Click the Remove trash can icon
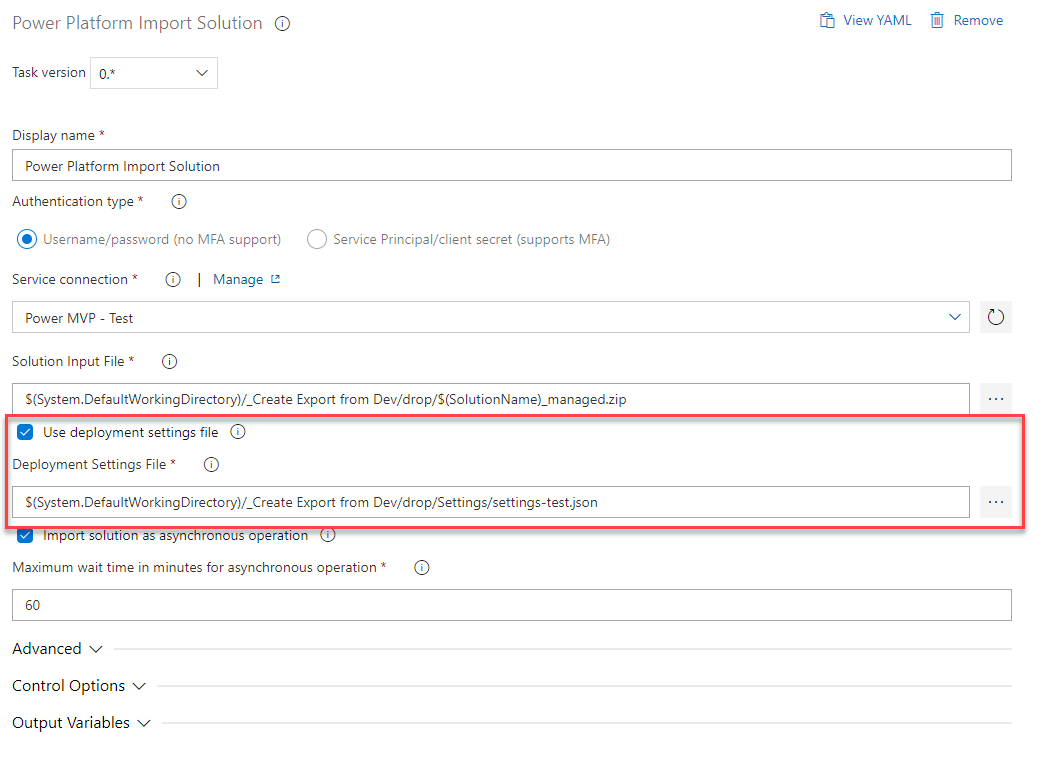This screenshot has height=766, width=1057. [937, 20]
